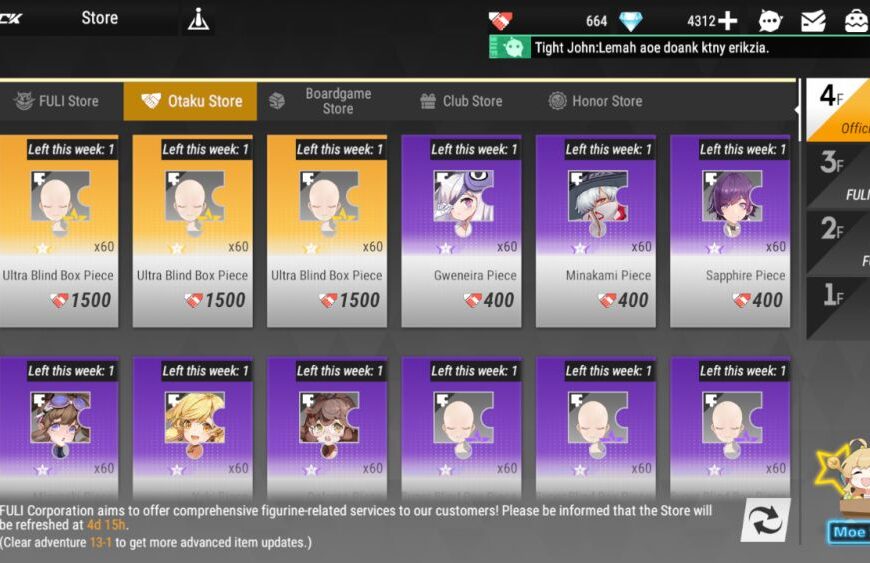Switch to the FULI Store tab

[57, 101]
